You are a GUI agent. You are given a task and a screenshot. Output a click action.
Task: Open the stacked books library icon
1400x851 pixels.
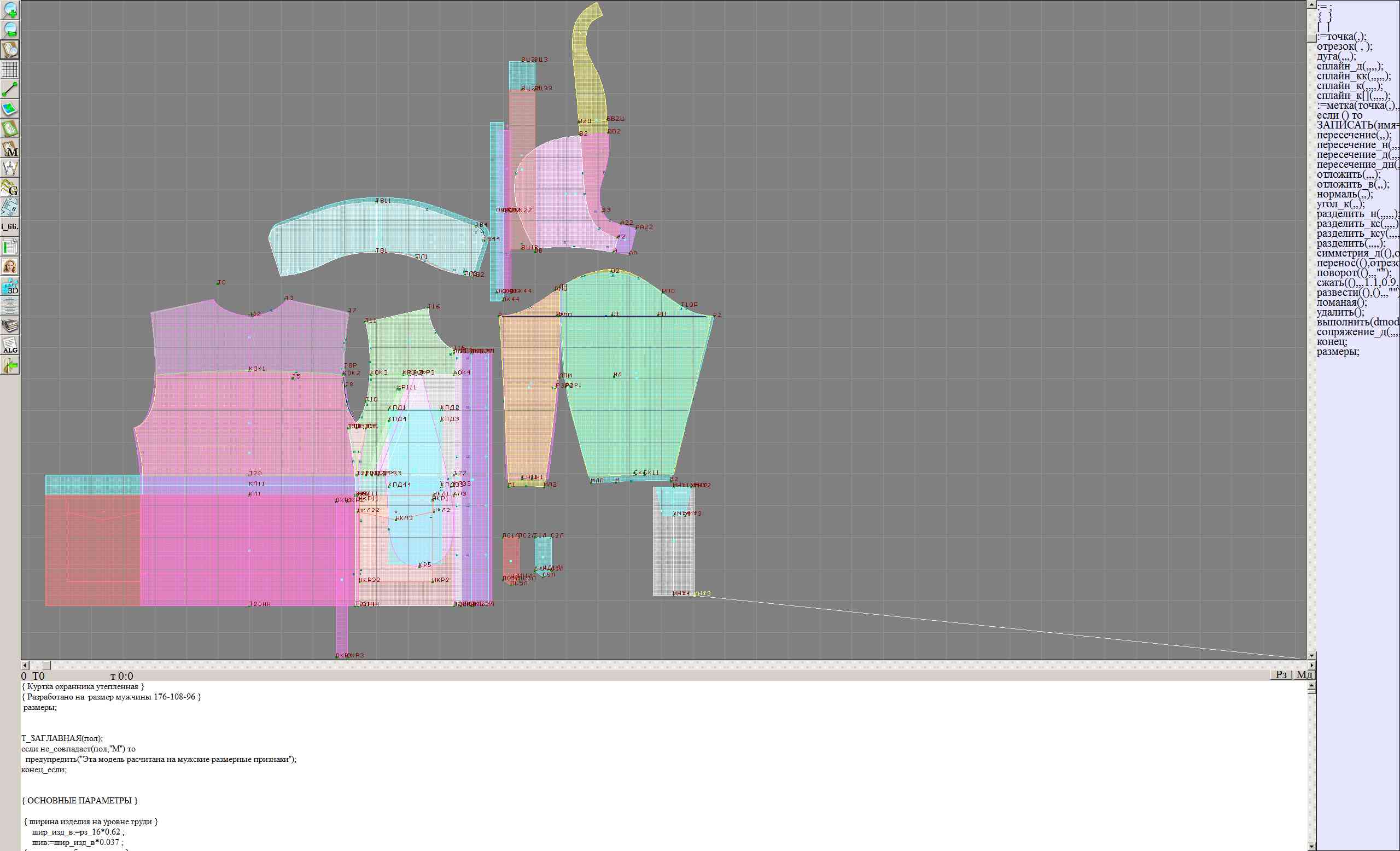click(10, 325)
